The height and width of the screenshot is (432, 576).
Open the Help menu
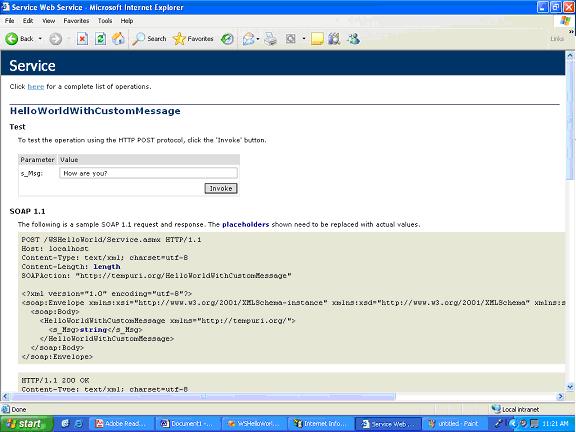(127, 21)
